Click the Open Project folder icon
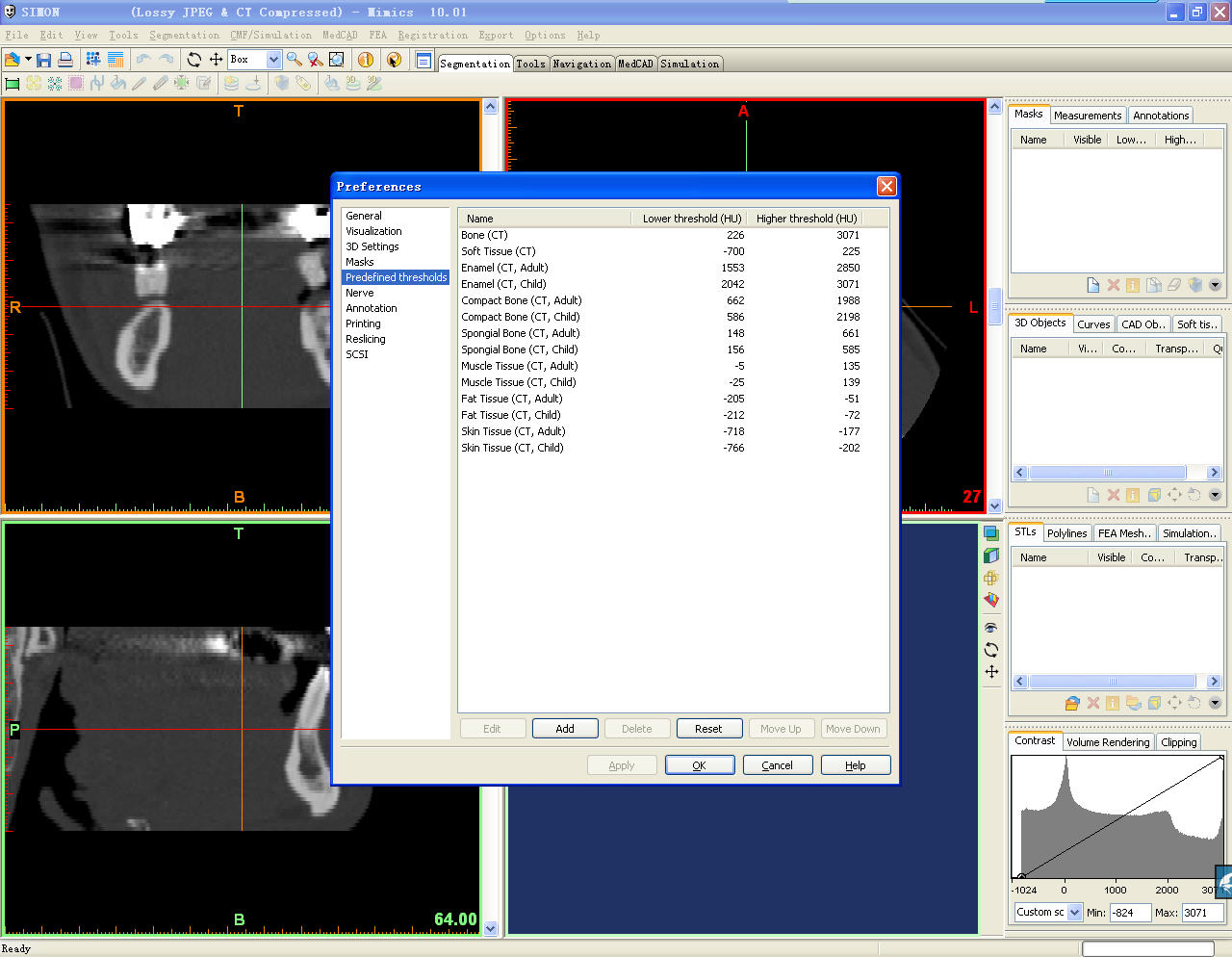The image size is (1232, 957). 13,60
